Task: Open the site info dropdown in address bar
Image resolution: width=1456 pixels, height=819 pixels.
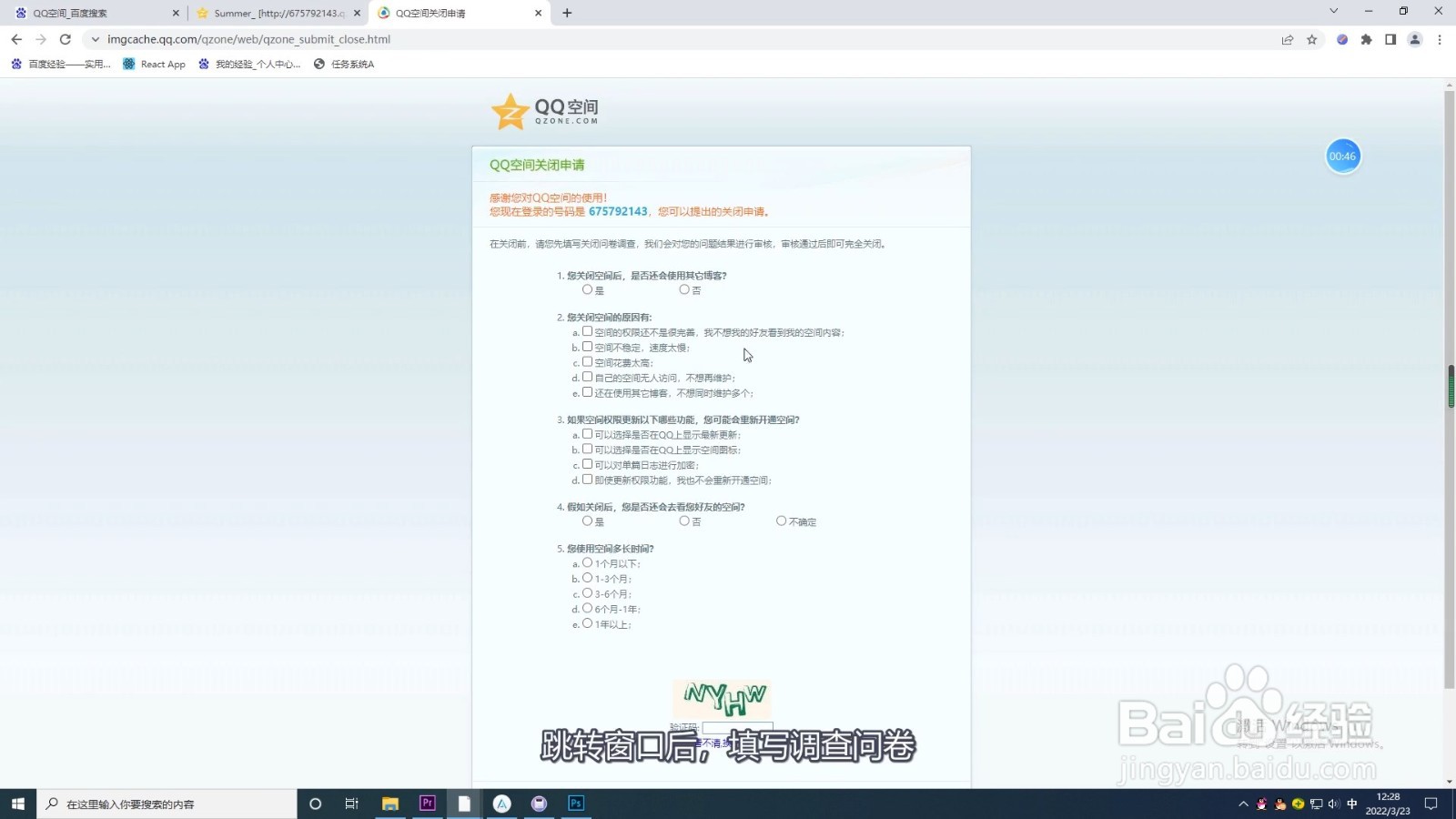Action: (x=95, y=39)
